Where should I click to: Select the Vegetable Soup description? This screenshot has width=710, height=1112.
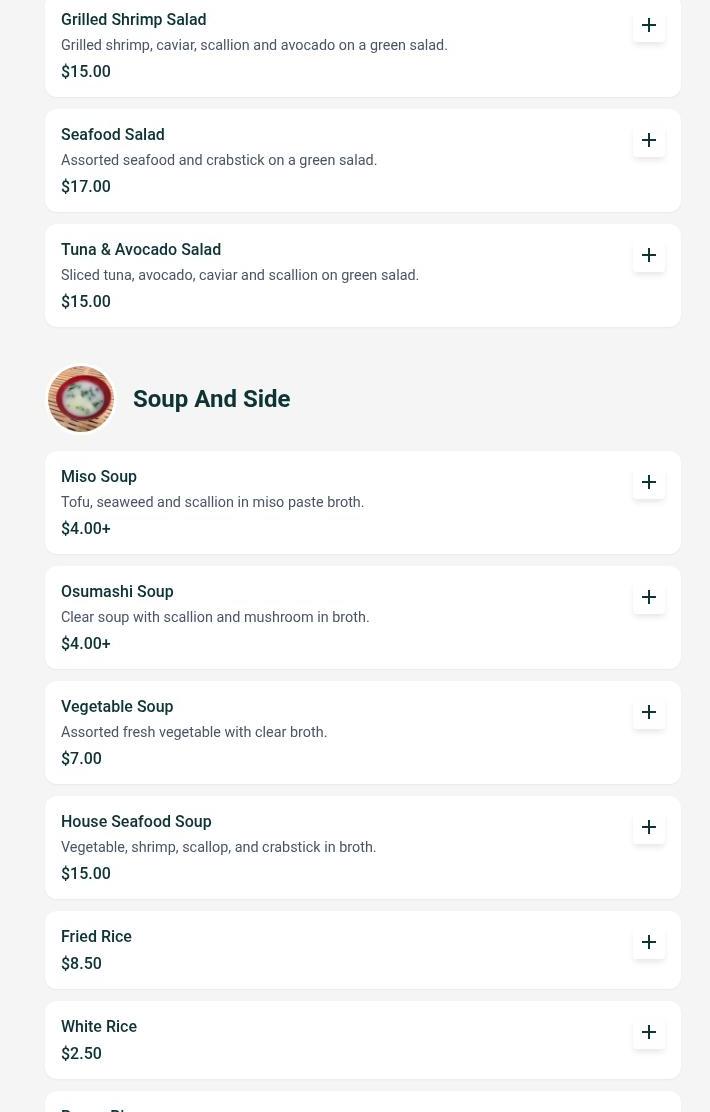point(194,733)
